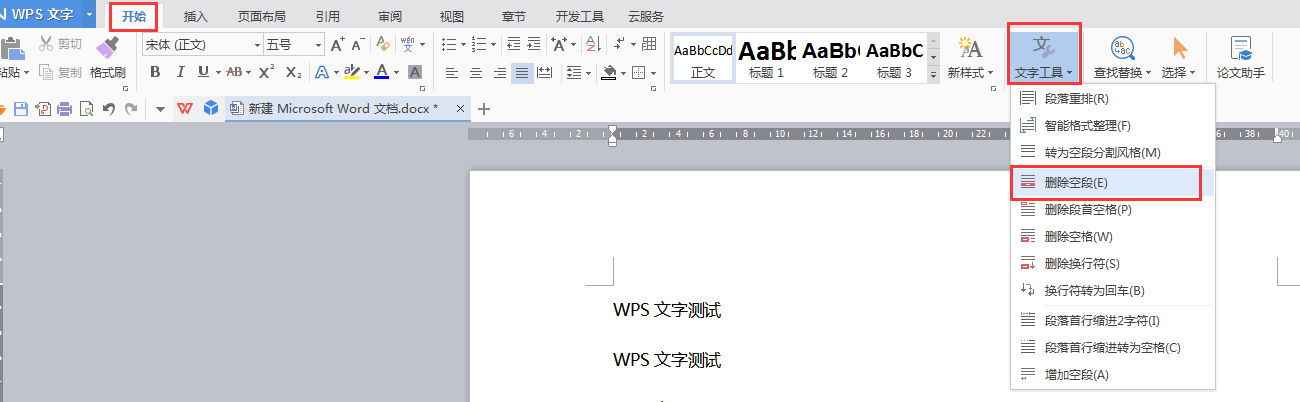Apply the yellow text highlight color
Screen dimensions: 1300x402
point(350,72)
